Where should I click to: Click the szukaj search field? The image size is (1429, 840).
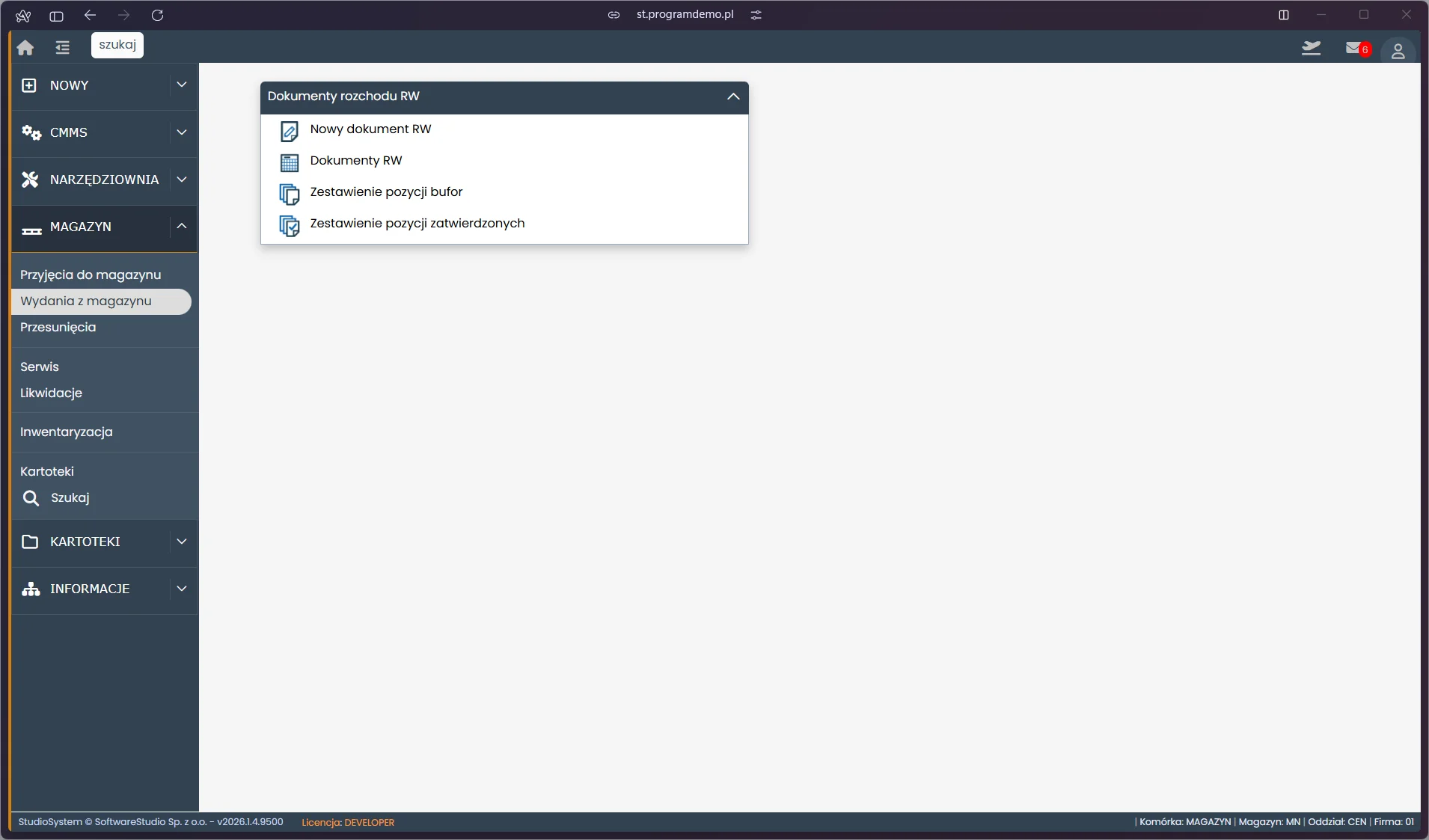[x=117, y=45]
